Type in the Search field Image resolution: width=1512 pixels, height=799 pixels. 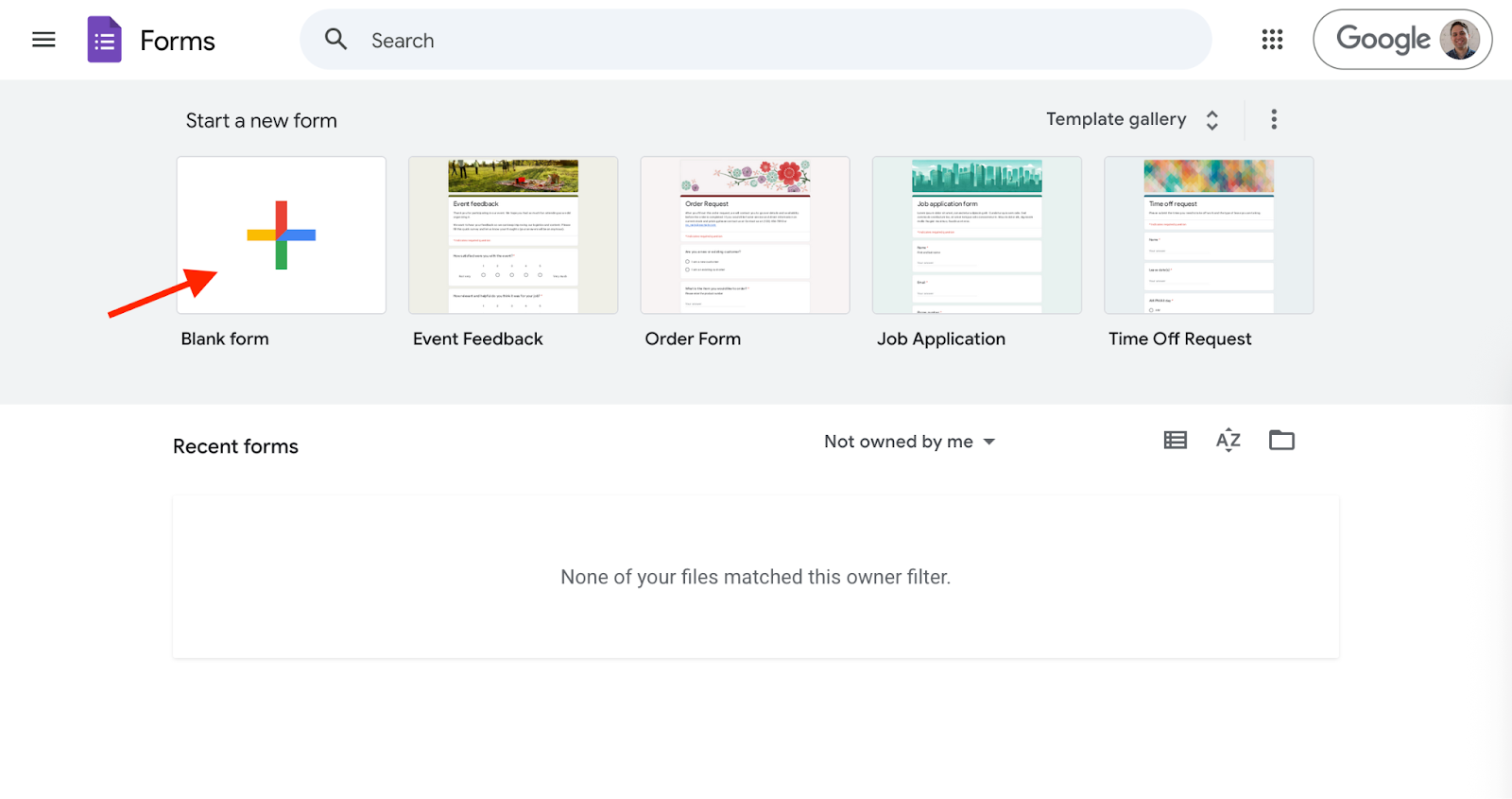[756, 41]
